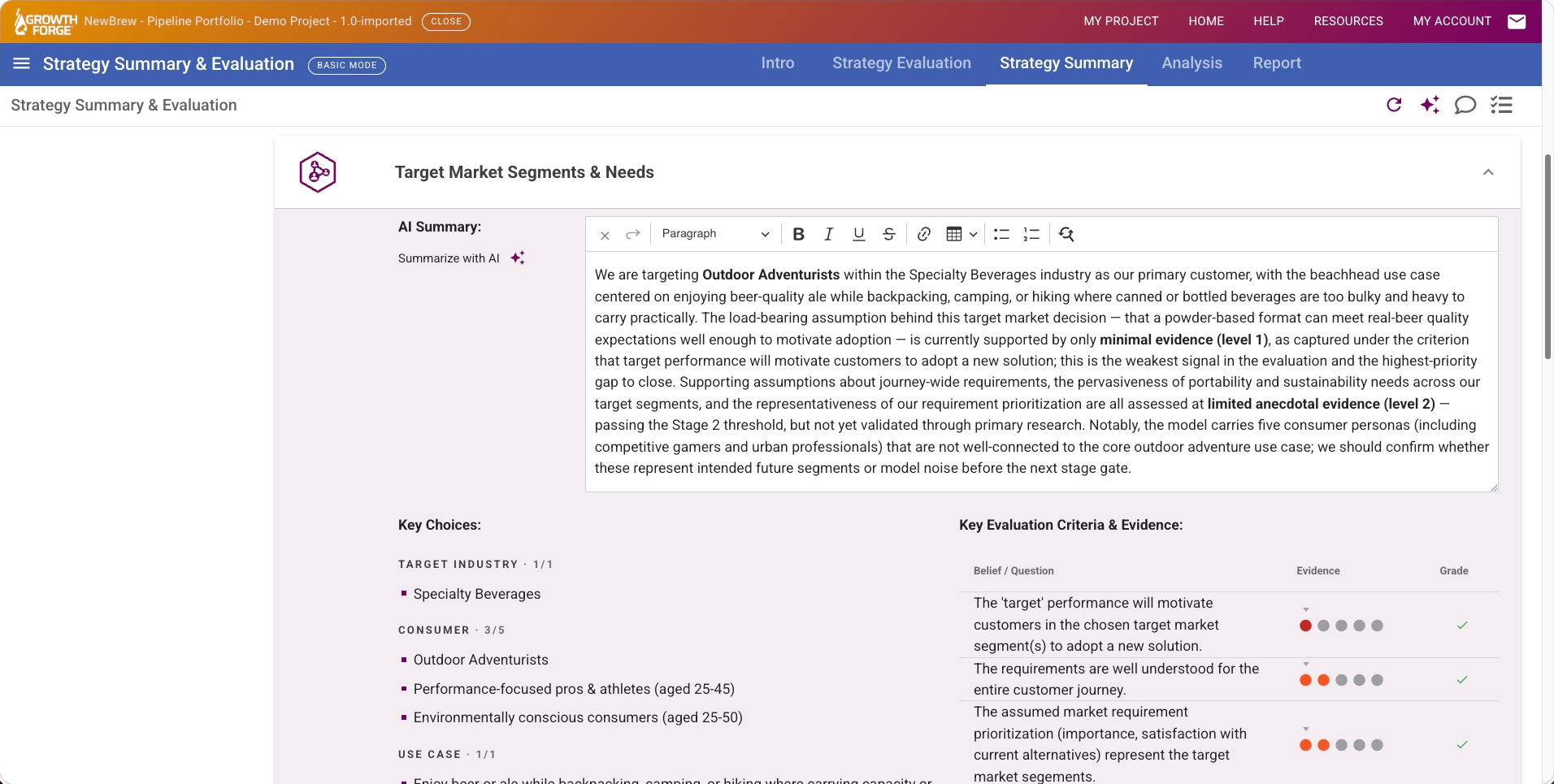Go to HOME in top navigation
The image size is (1554, 784).
click(1206, 21)
